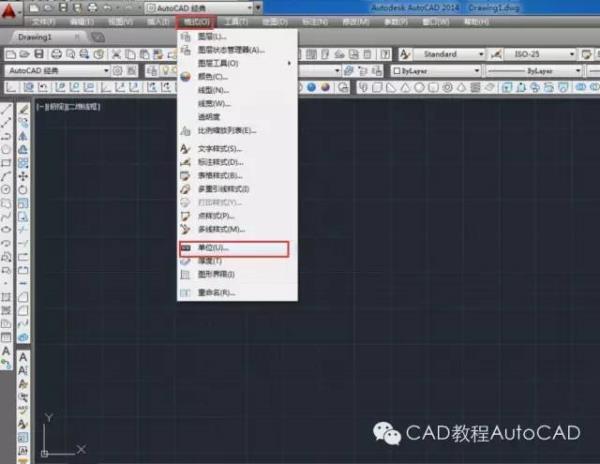Select the Rotate tool in Modify toolbar
Screen dimensions: 600x464
coord(23,189)
